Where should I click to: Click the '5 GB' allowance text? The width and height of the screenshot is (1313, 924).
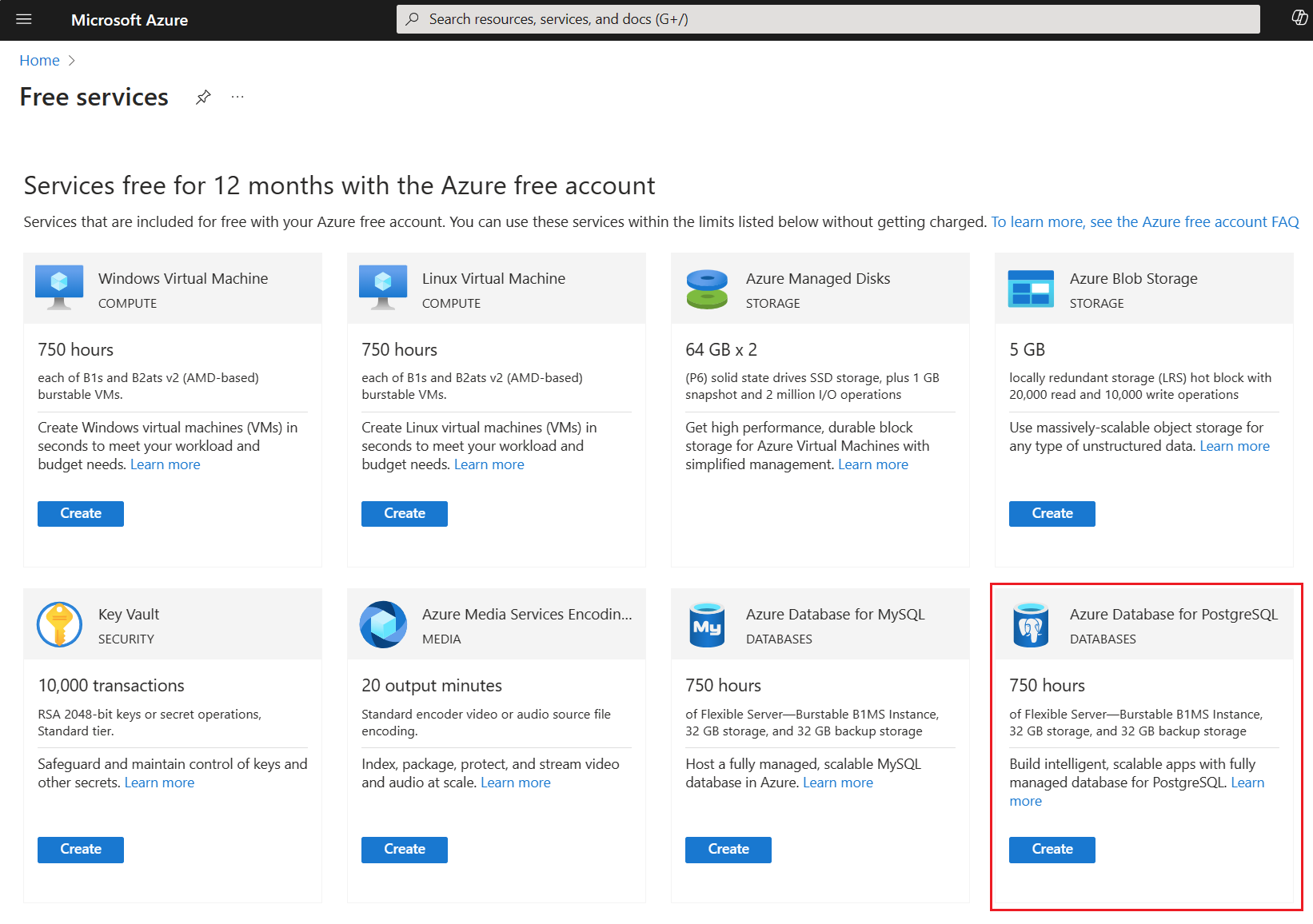click(x=1027, y=349)
